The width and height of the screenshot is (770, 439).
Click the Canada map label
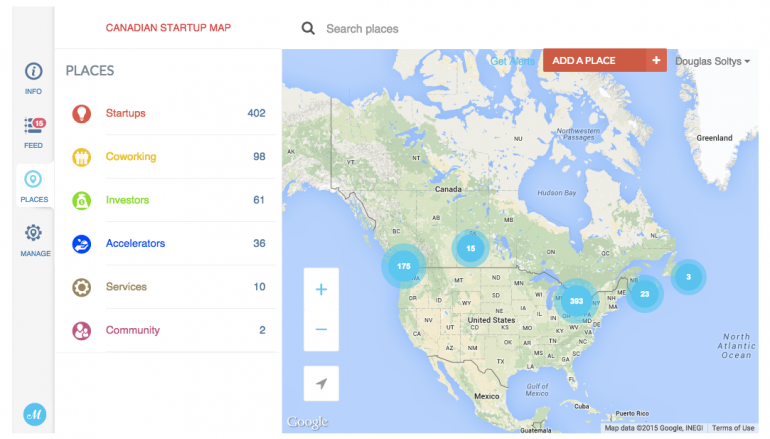click(x=448, y=189)
